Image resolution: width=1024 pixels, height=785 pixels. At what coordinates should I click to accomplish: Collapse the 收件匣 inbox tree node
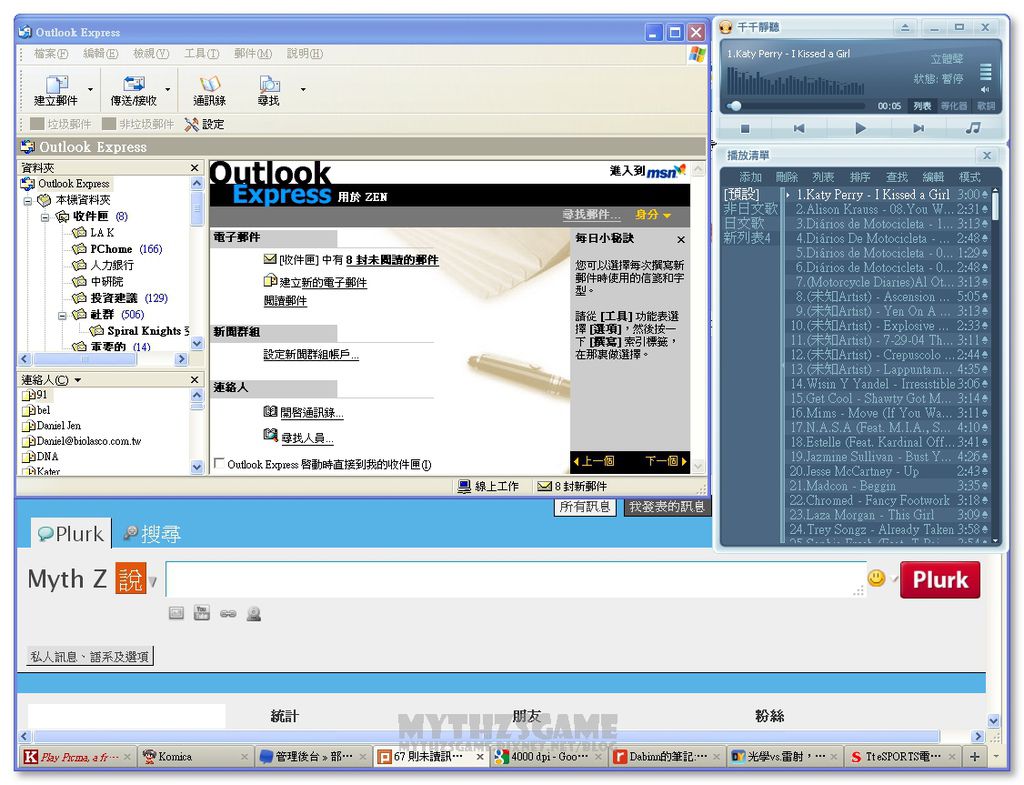(x=45, y=217)
